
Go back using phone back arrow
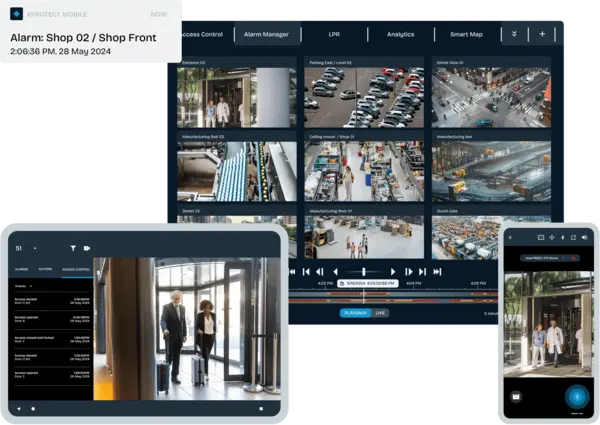point(510,238)
